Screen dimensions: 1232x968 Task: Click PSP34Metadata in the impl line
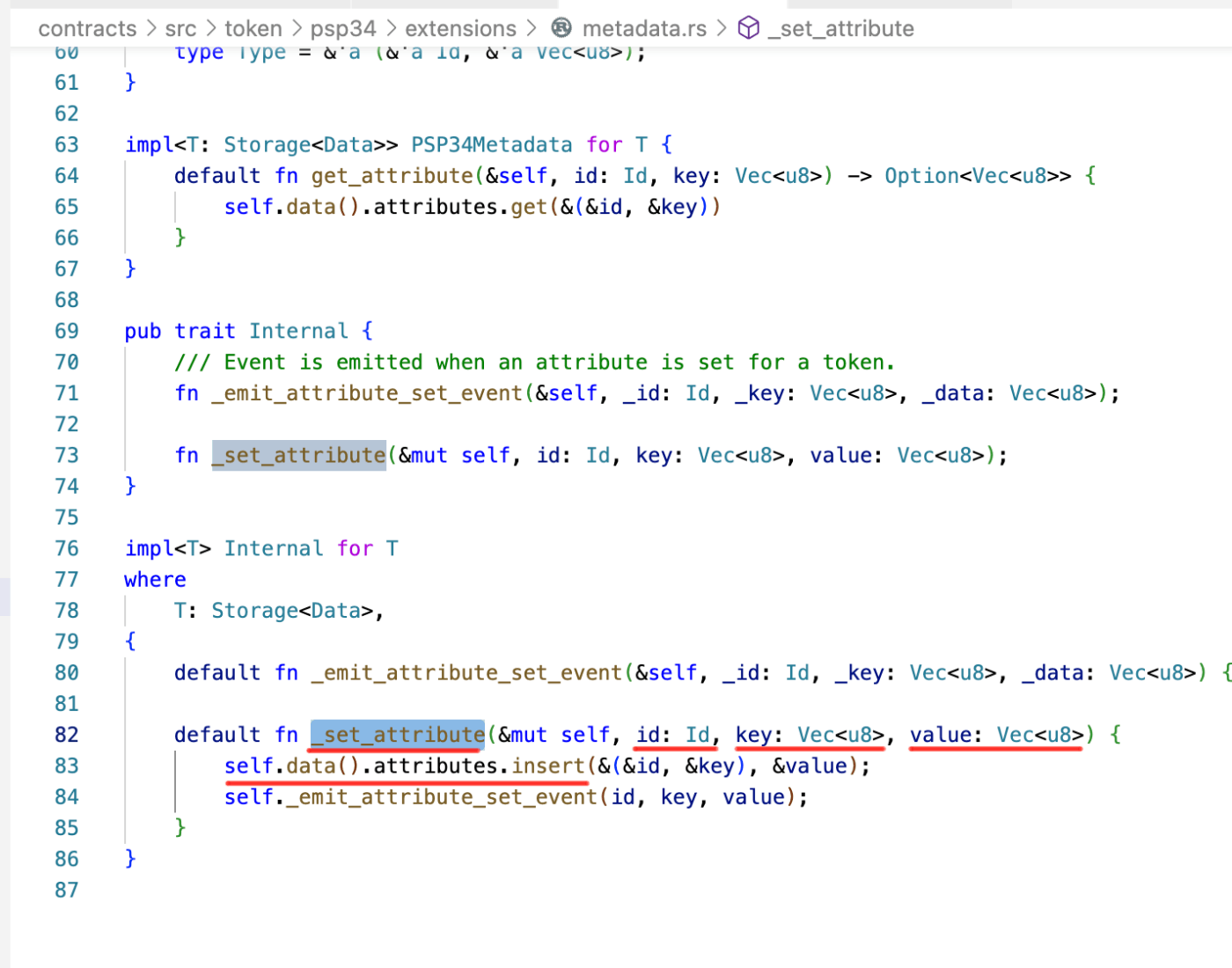[492, 144]
